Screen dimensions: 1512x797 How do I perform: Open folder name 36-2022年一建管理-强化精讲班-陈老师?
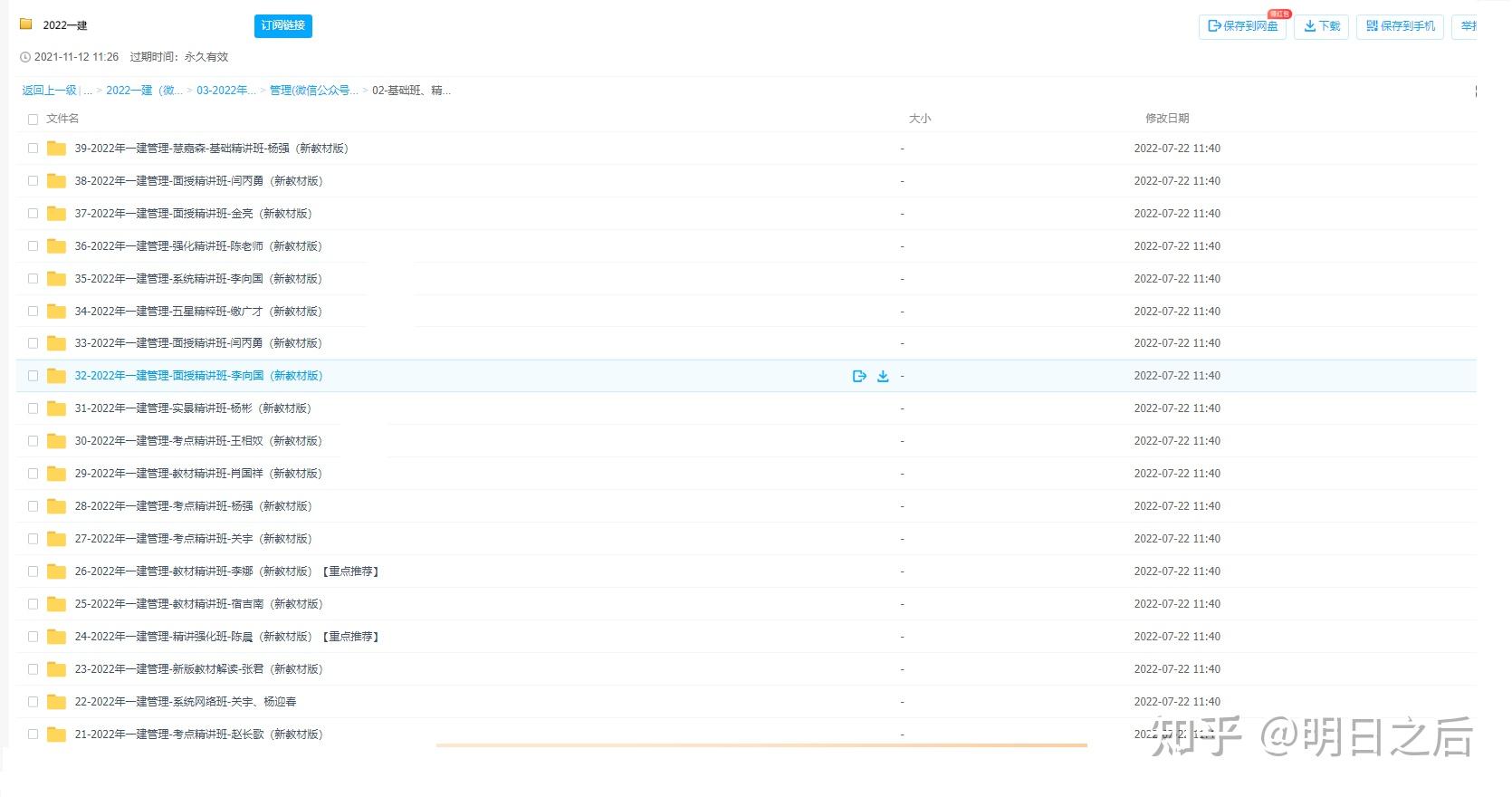[x=198, y=246]
